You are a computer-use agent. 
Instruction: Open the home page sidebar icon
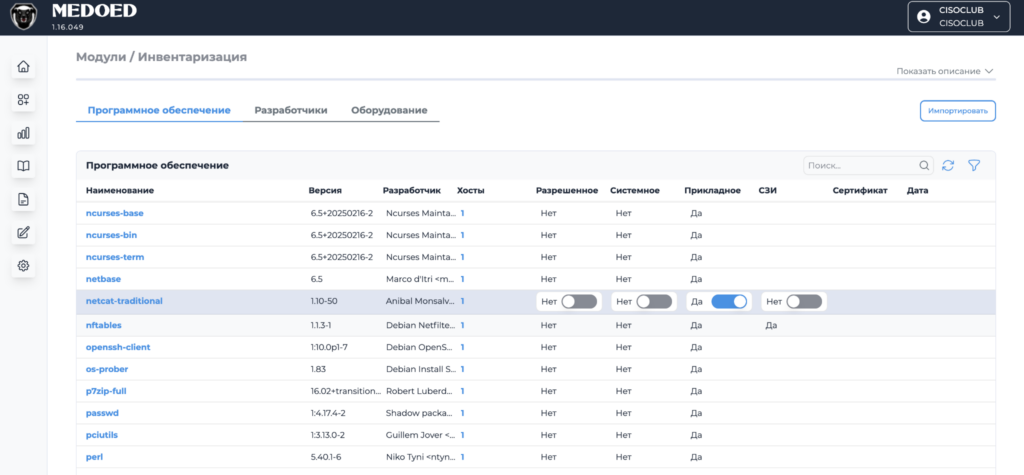(24, 67)
